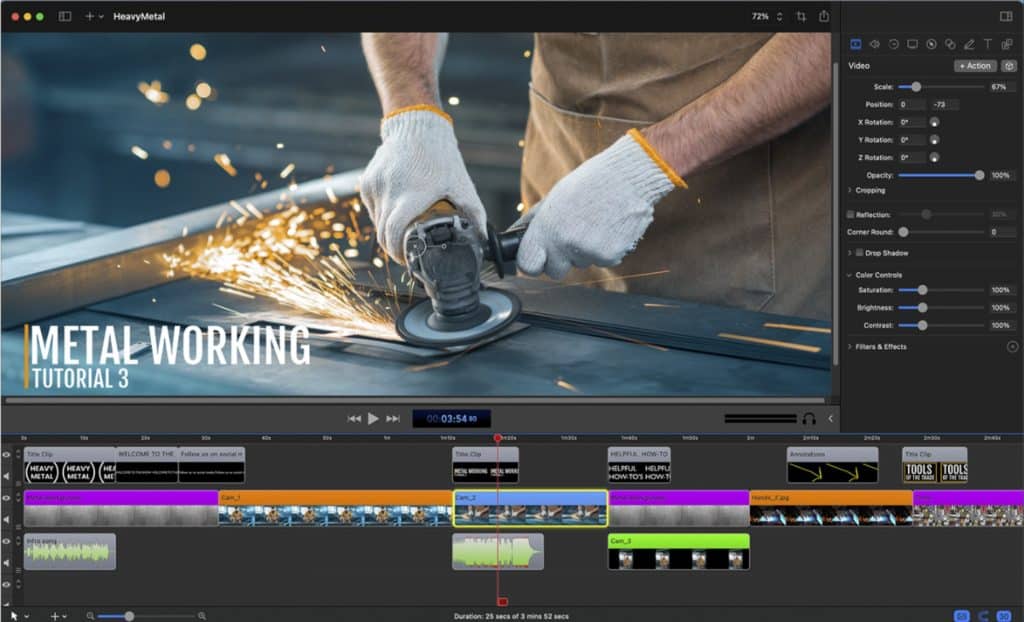The height and width of the screenshot is (622, 1024).
Task: Toggle visibility eye of the top title track
Action: click(7, 455)
